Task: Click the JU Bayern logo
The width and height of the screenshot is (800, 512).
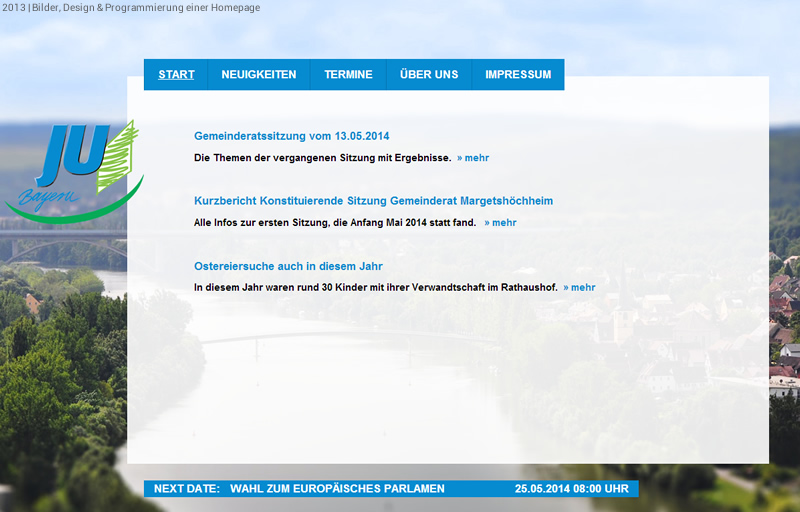Action: [74, 172]
